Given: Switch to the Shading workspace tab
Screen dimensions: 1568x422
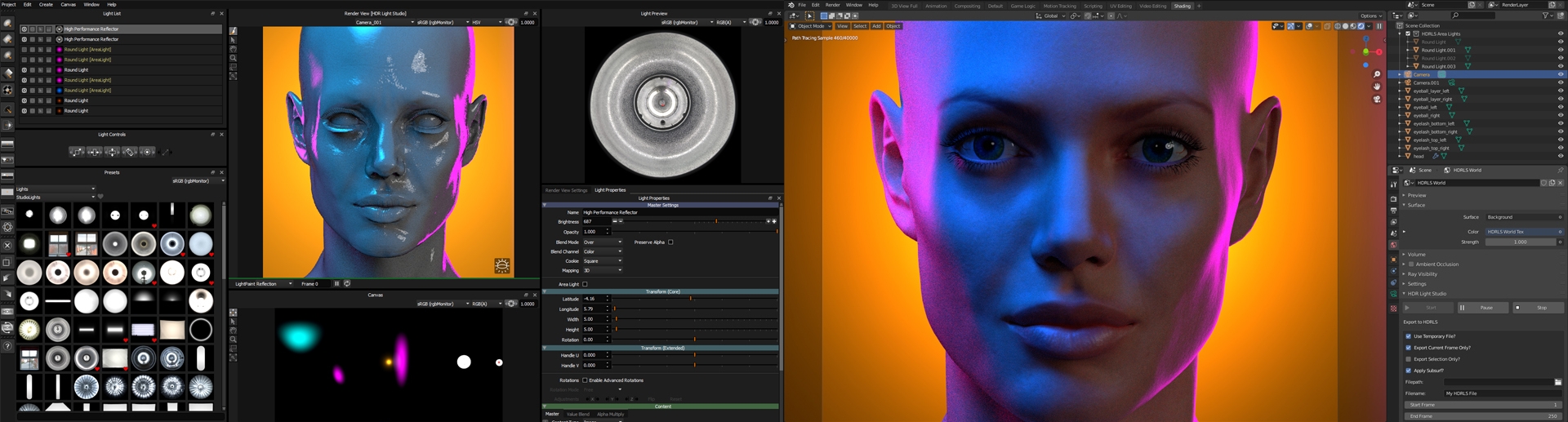Looking at the screenshot, I should coord(1182,6).
